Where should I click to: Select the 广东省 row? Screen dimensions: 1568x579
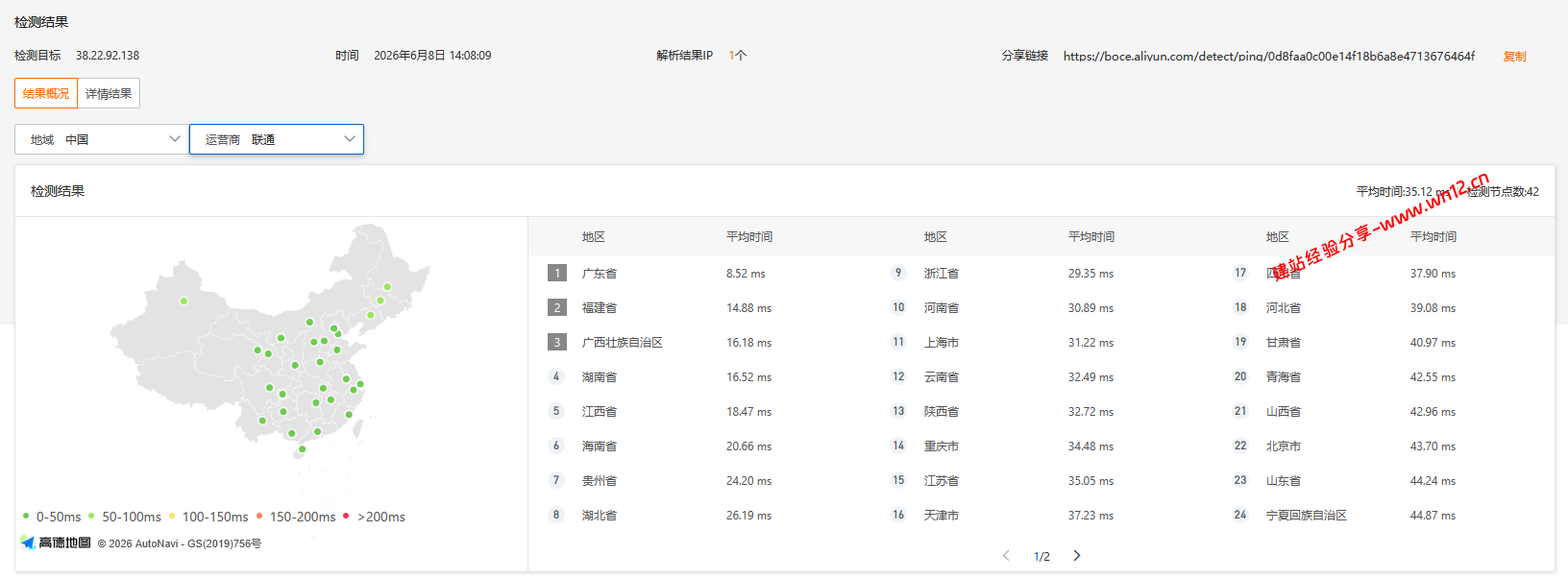click(x=701, y=273)
